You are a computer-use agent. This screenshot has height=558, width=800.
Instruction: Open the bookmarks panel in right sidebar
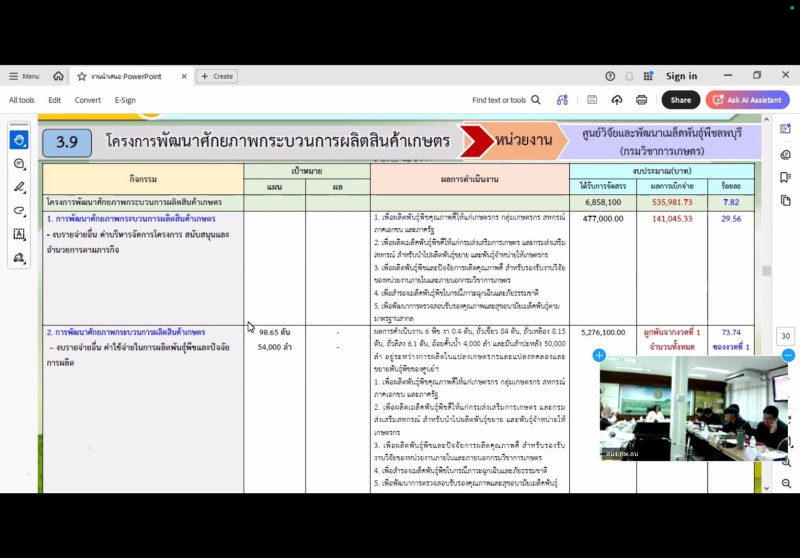tap(785, 178)
